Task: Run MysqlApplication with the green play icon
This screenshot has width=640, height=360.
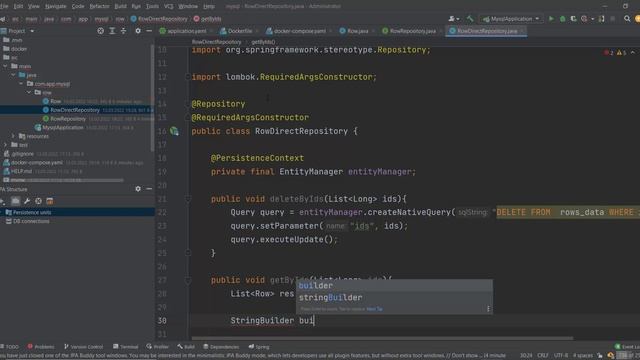Action: [x=551, y=19]
